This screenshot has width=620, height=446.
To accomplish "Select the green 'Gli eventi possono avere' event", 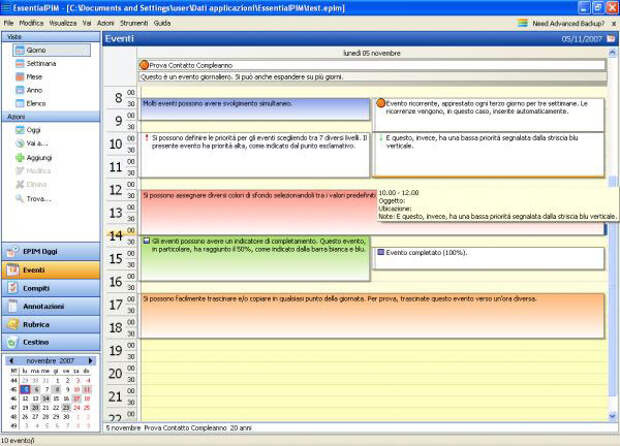I will click(x=255, y=259).
